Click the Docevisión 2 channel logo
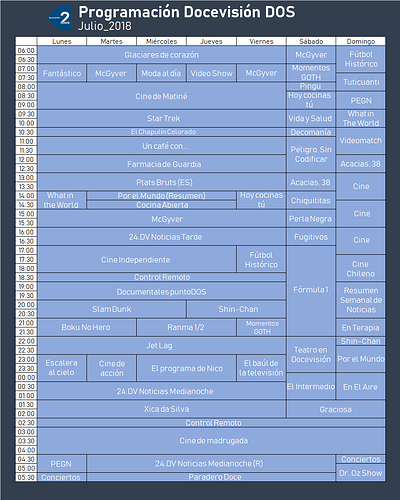This screenshot has height=500, width=400. [x=60, y=18]
